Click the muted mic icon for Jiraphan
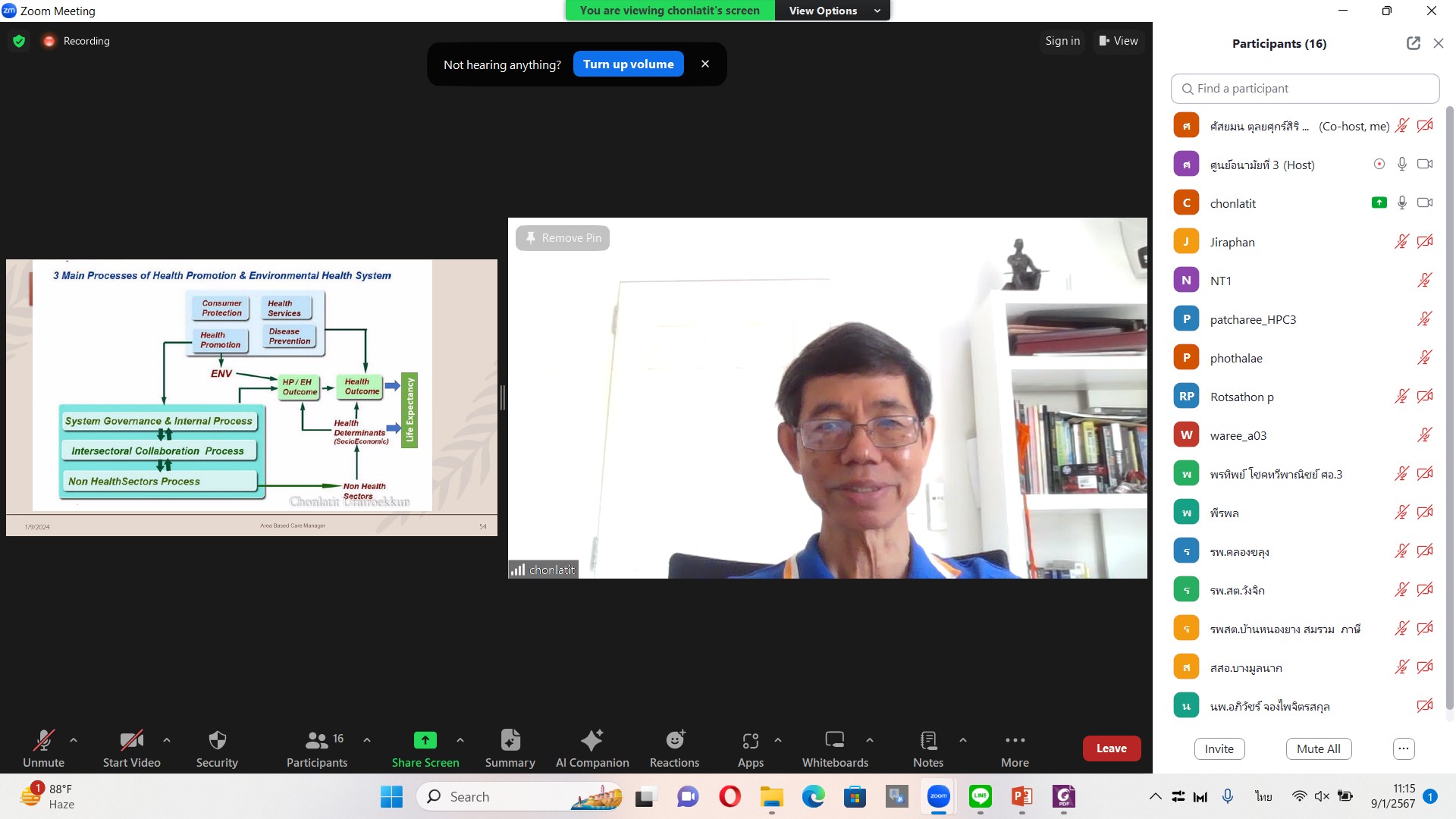 coord(1402,242)
